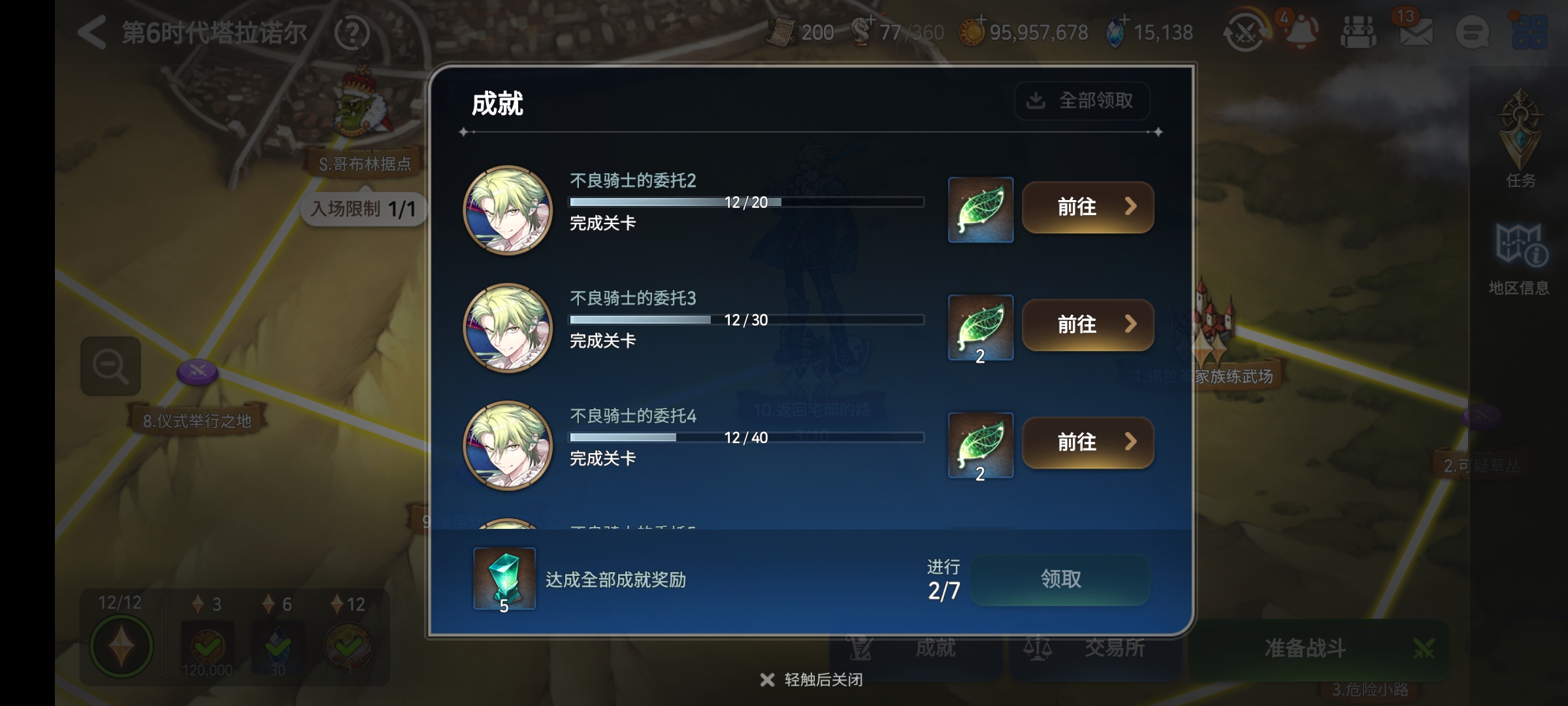Open the chat bubble icon
1568x706 pixels.
(1473, 32)
